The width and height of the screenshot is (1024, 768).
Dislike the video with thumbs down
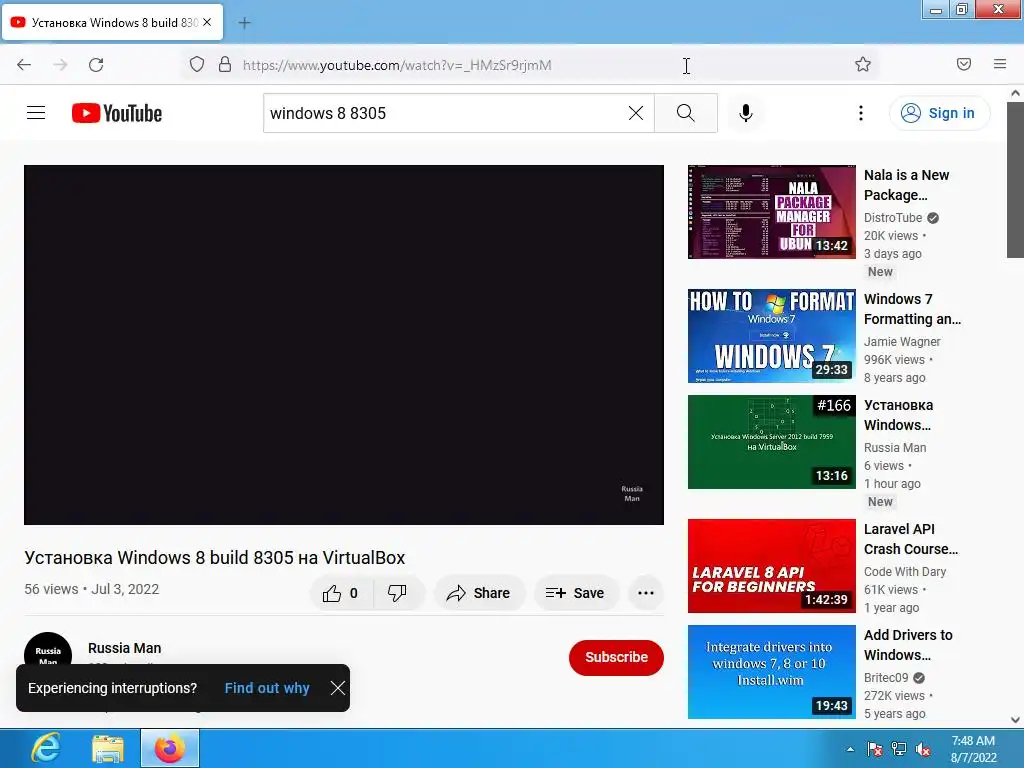click(398, 593)
